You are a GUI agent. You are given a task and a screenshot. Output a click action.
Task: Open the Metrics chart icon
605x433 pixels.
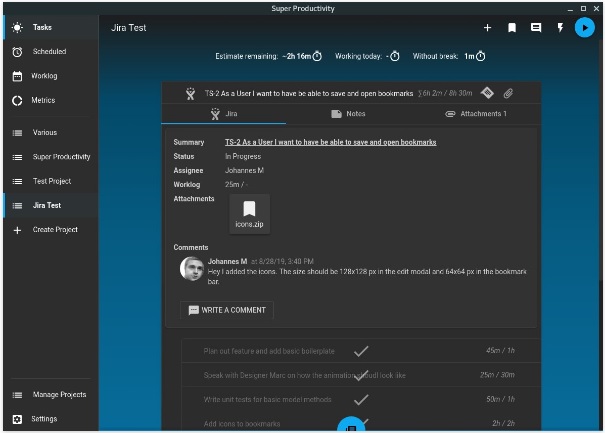pyautogui.click(x=17, y=100)
